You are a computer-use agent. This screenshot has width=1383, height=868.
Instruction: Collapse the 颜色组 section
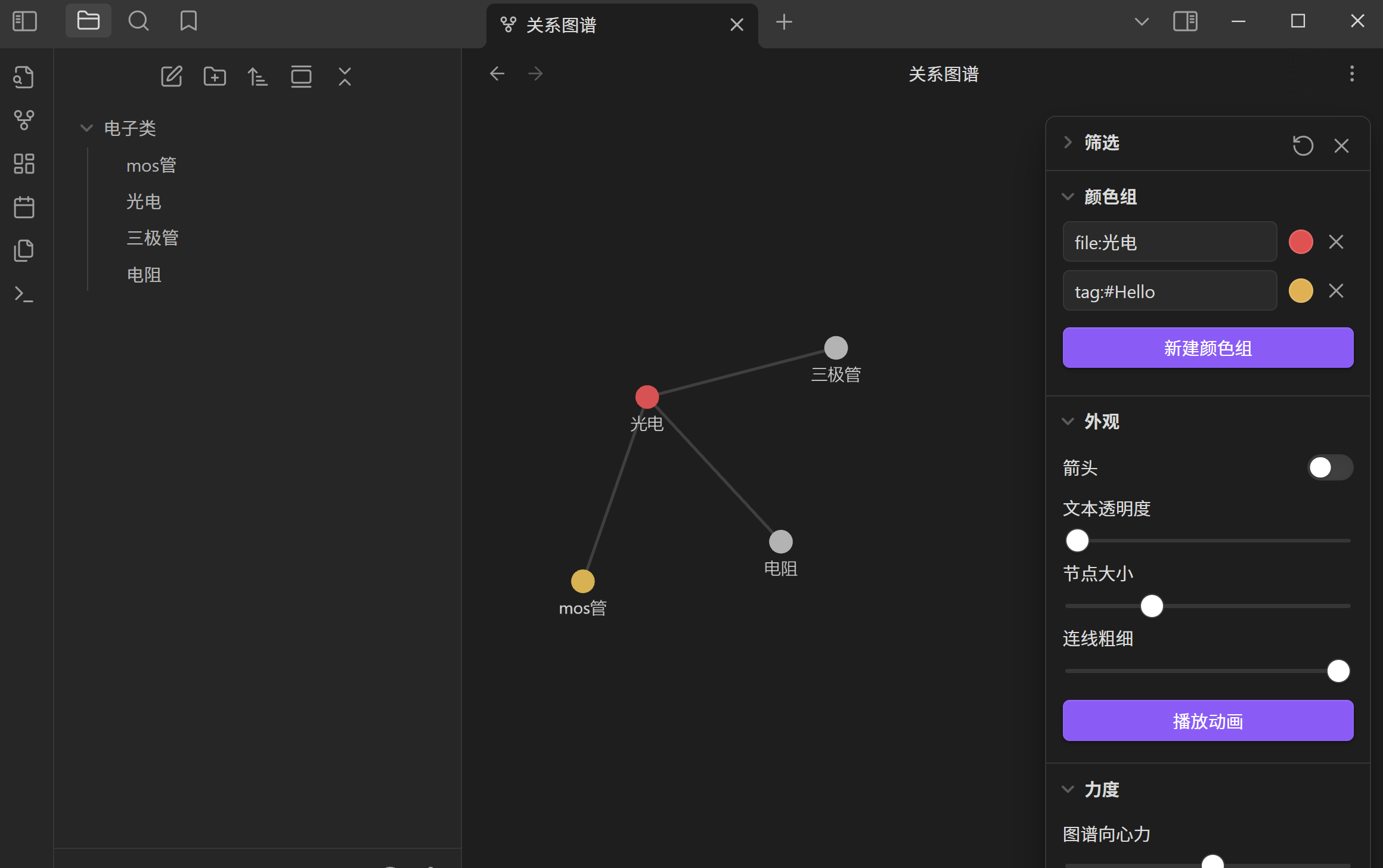pyautogui.click(x=1068, y=197)
